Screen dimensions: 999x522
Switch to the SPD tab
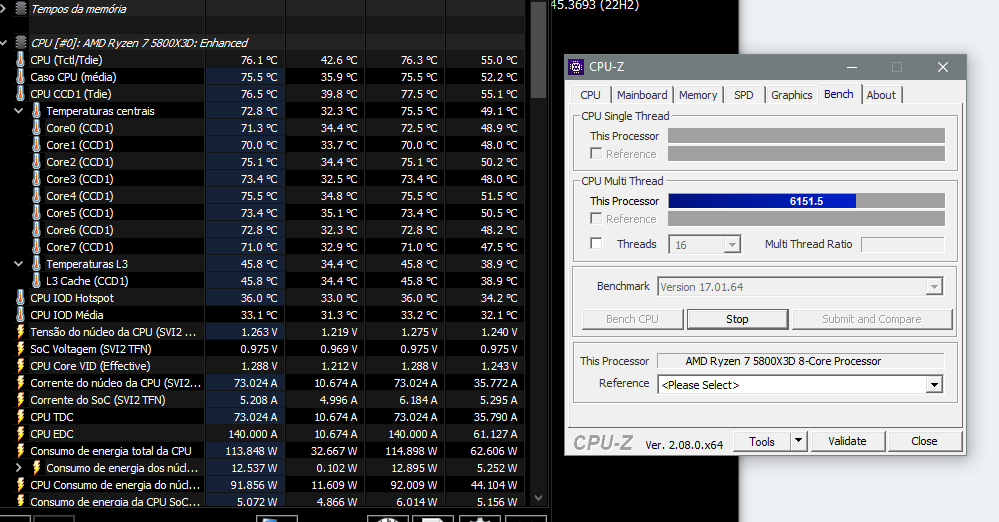(x=744, y=95)
